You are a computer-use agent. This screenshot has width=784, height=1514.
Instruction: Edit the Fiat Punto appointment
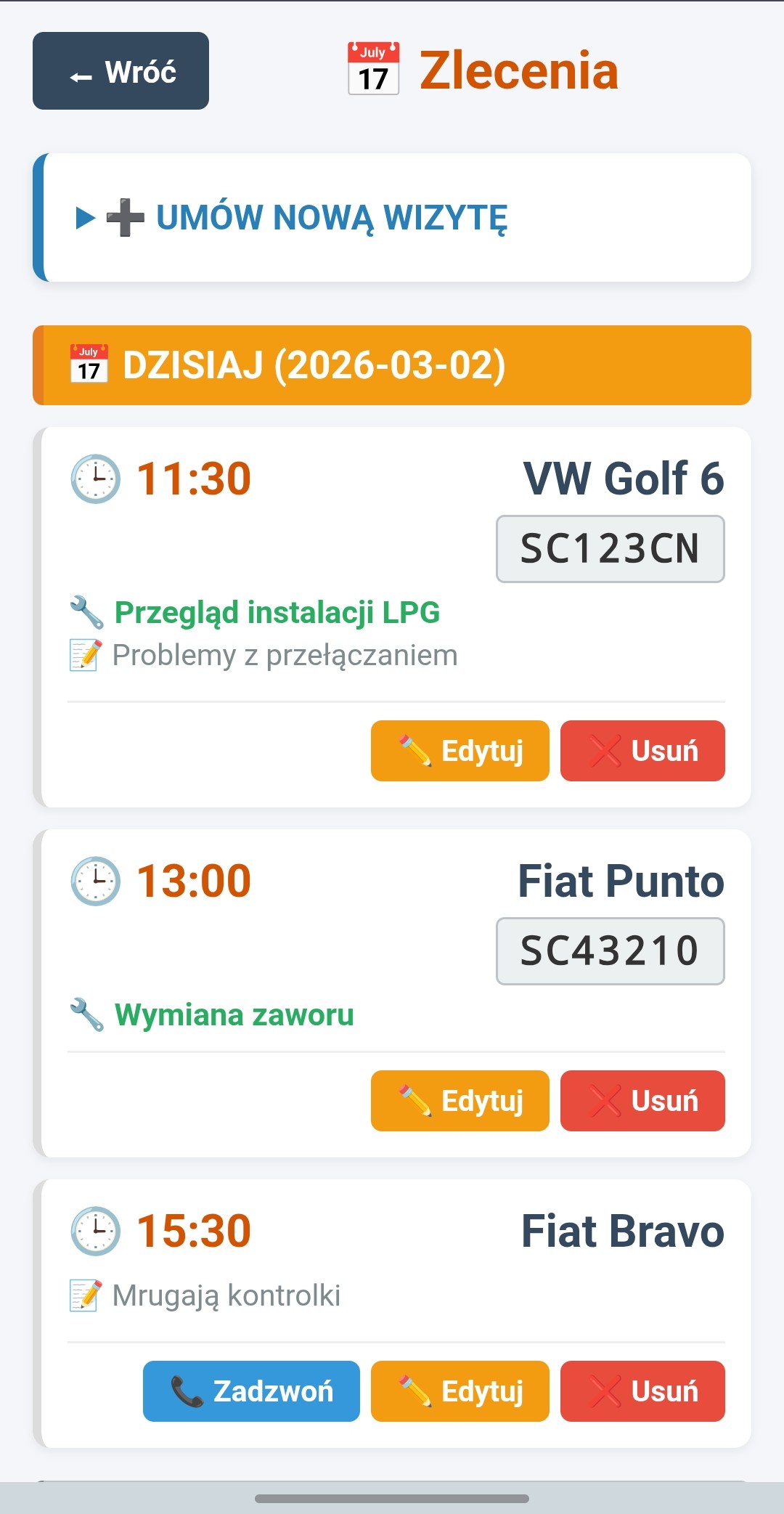click(460, 1101)
